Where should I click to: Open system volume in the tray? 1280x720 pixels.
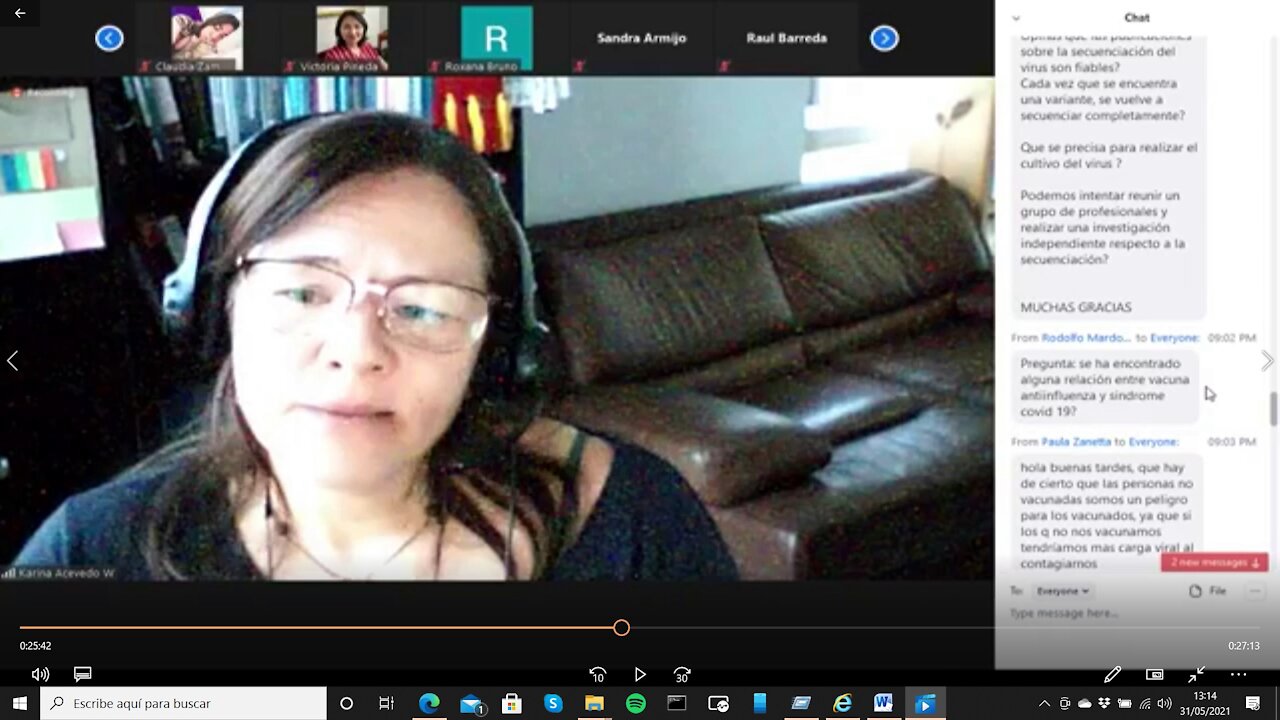pos(1165,703)
